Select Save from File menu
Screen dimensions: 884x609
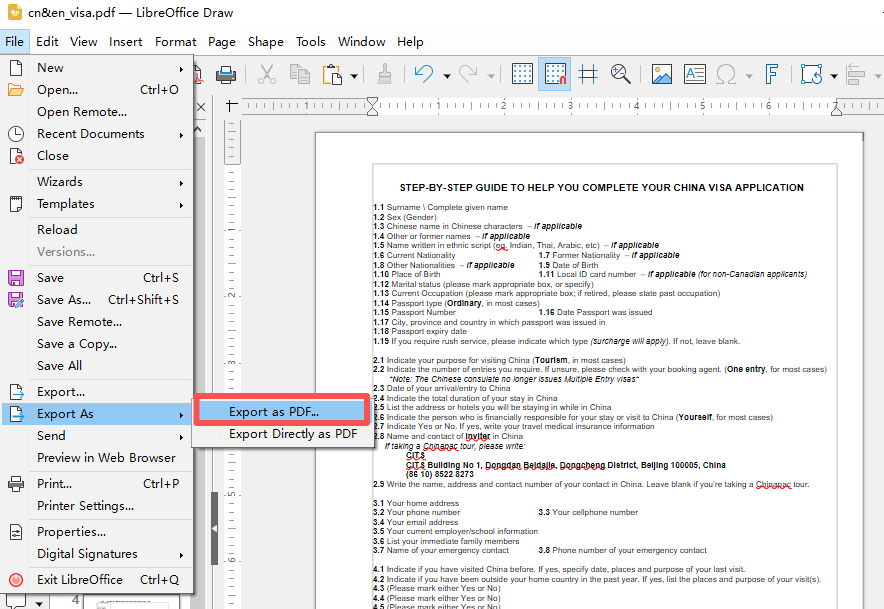point(97,277)
